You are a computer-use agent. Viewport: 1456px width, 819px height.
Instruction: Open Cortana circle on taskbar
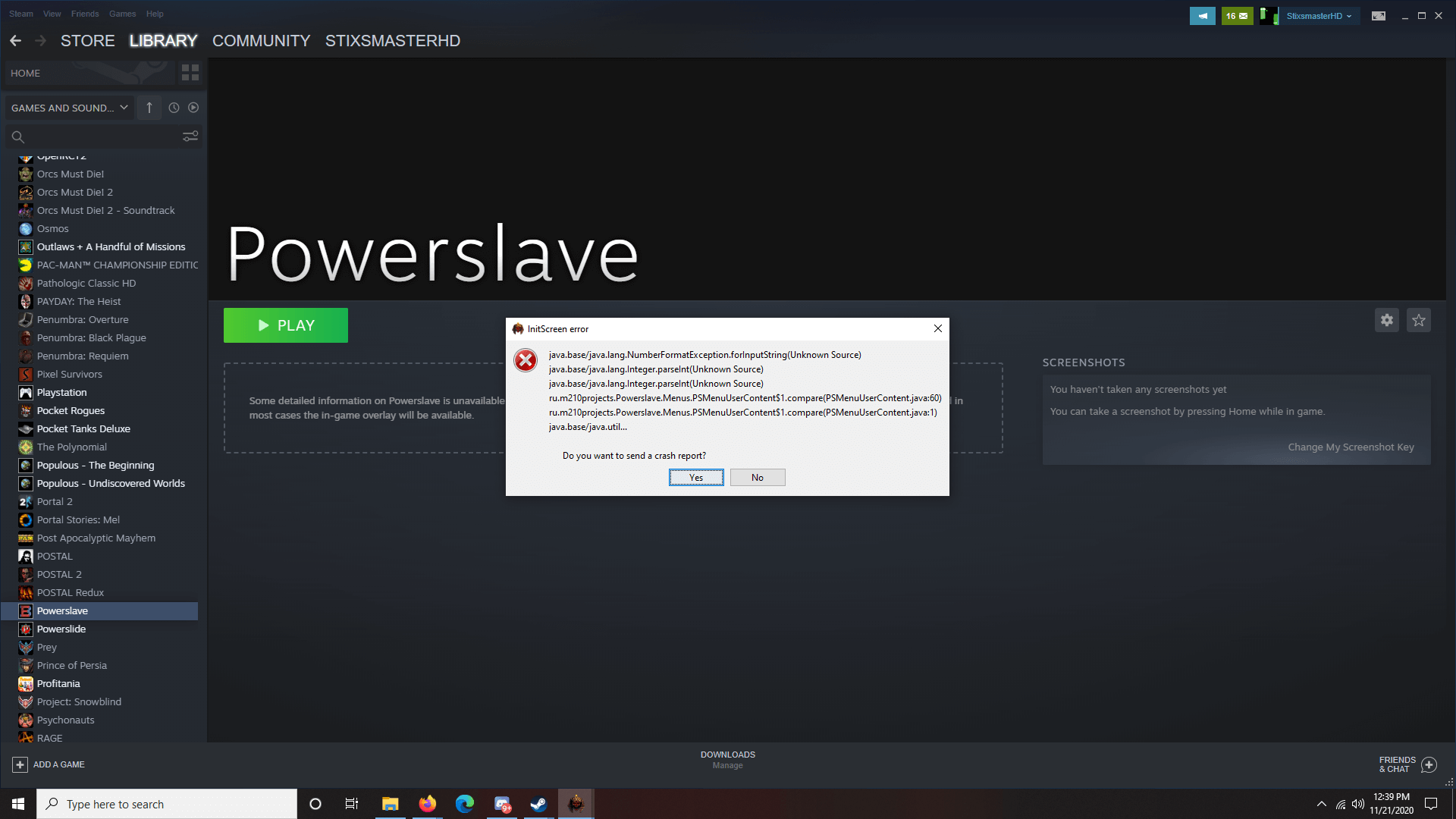315,804
